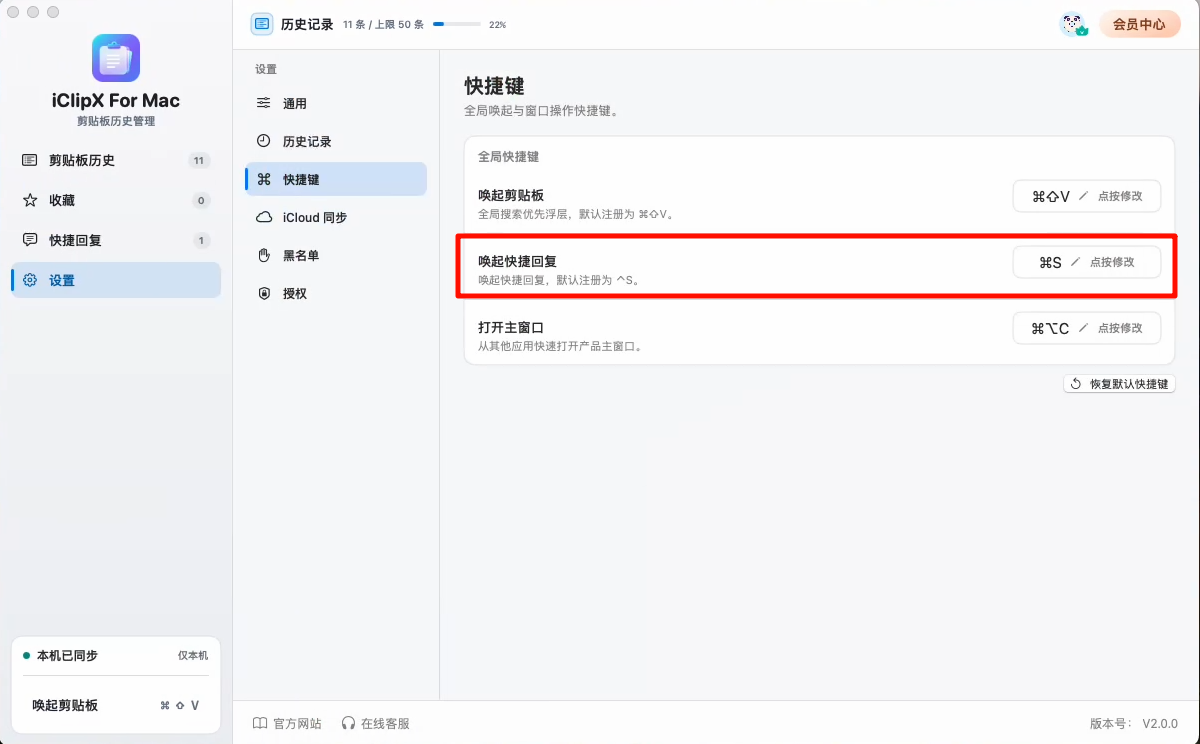This screenshot has width=1200, height=744.
Task: Click pencil icon in 打开主窗口 shortcut
Action: [1083, 328]
